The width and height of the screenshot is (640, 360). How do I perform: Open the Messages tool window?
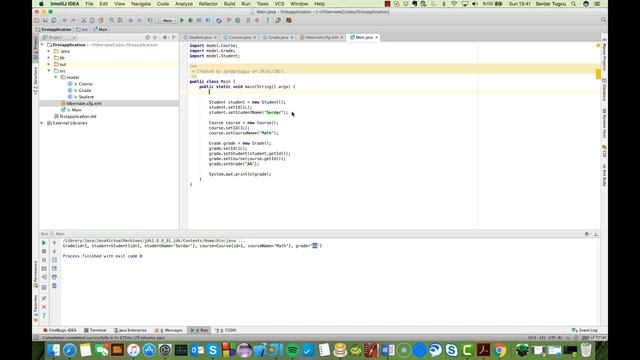click(x=169, y=330)
